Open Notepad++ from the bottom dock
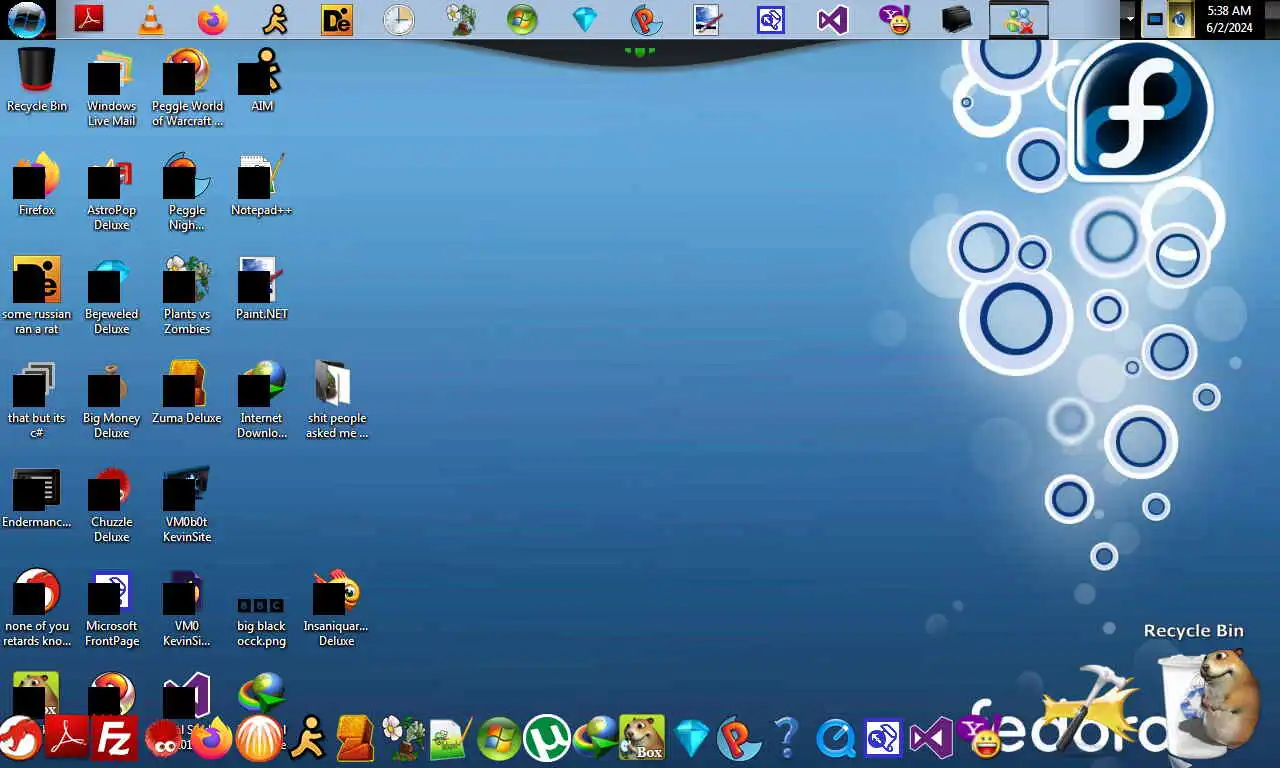 [x=451, y=740]
